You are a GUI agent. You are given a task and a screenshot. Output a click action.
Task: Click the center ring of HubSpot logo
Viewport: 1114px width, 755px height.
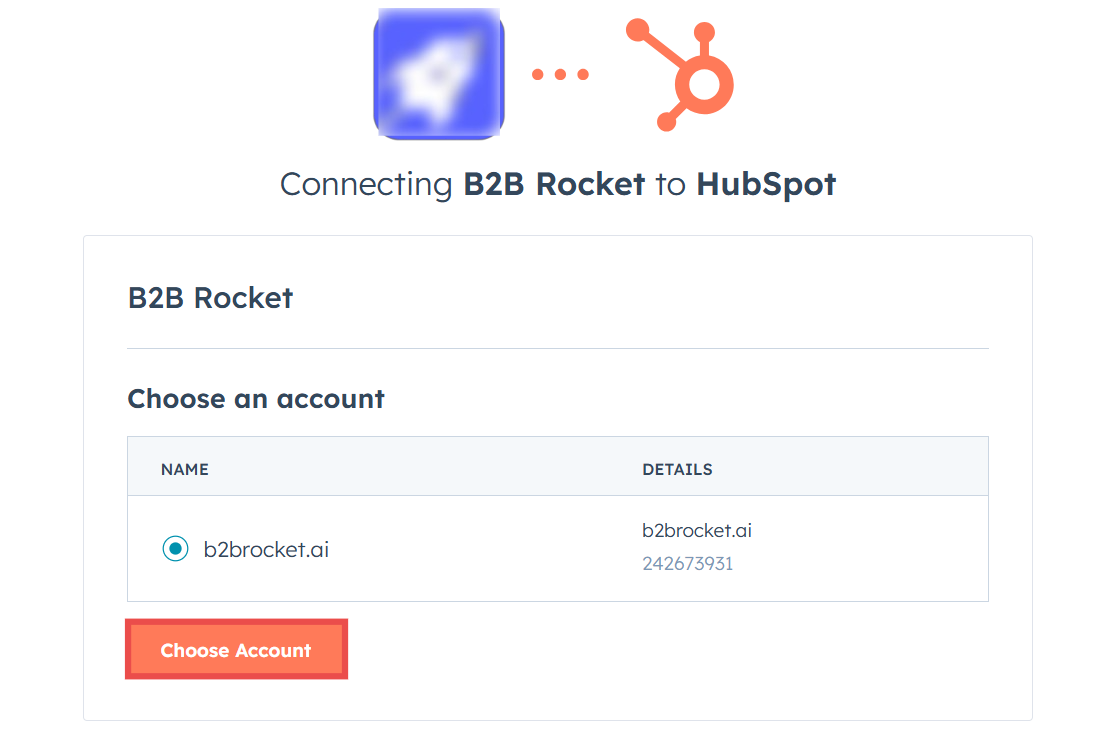(x=703, y=86)
